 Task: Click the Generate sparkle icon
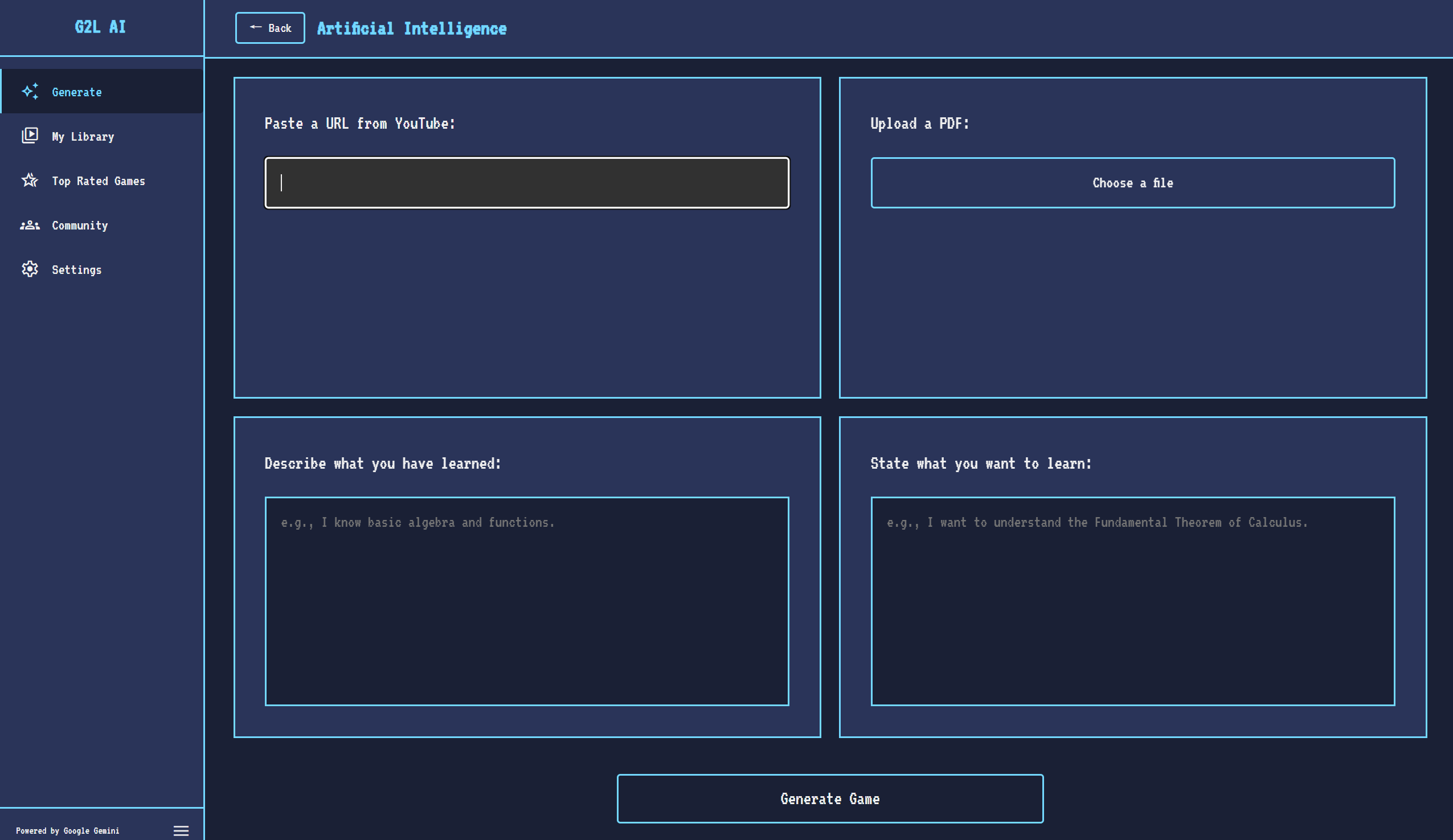30,92
